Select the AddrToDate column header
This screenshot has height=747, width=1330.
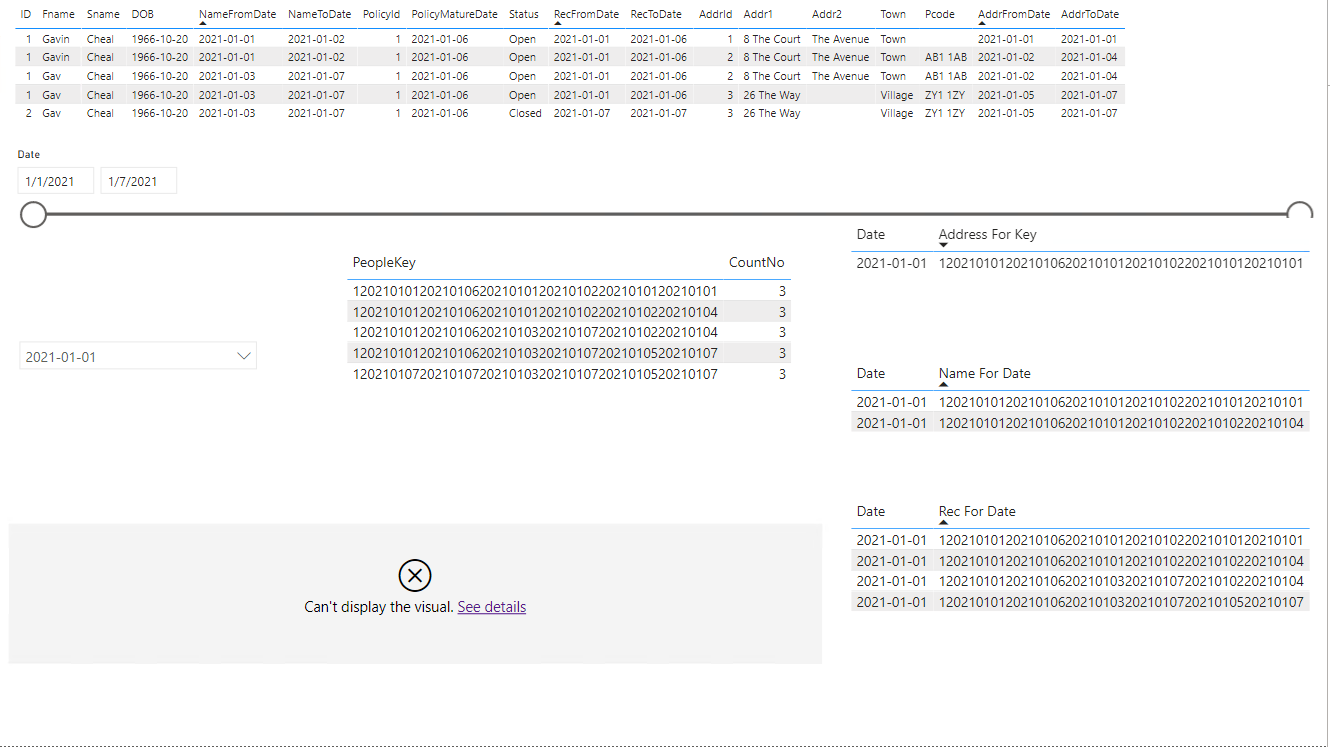pos(1090,14)
